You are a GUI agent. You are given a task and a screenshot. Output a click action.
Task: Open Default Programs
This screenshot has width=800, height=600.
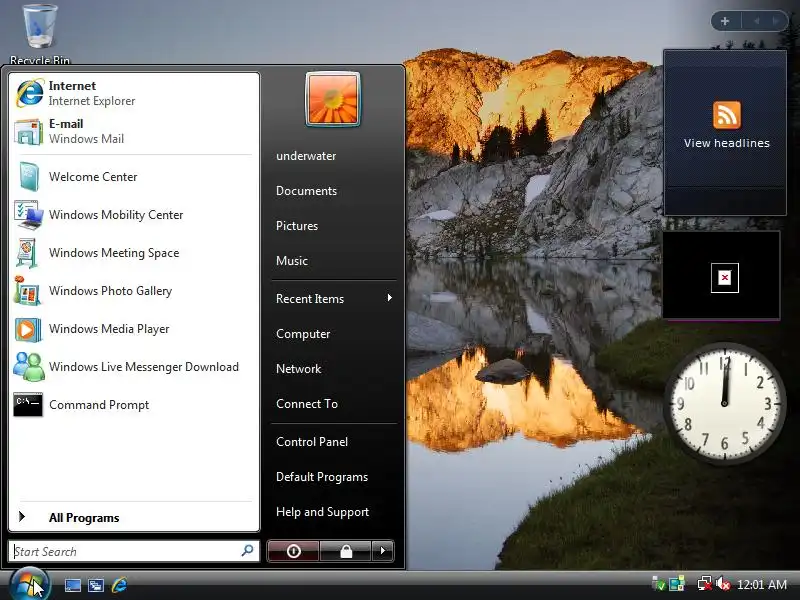pos(322,477)
